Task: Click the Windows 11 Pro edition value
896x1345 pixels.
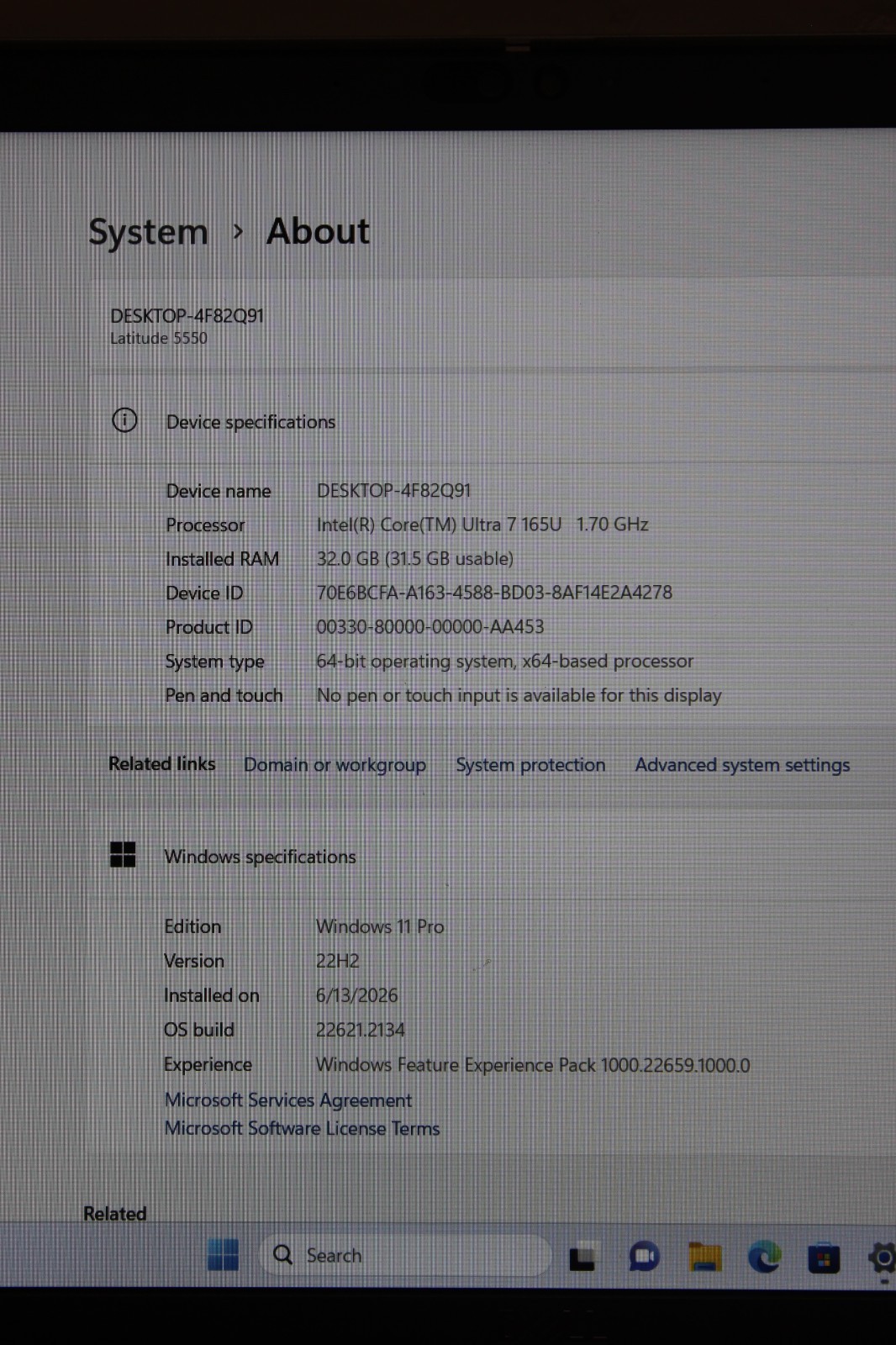Action: [380, 926]
